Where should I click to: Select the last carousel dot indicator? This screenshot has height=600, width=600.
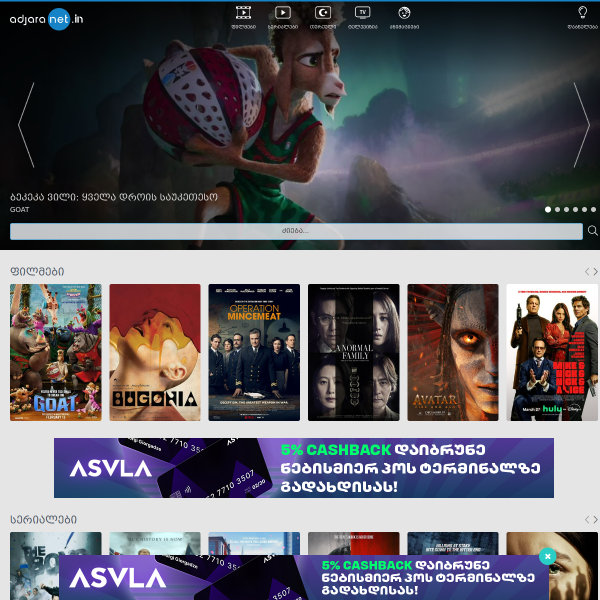tap(593, 210)
